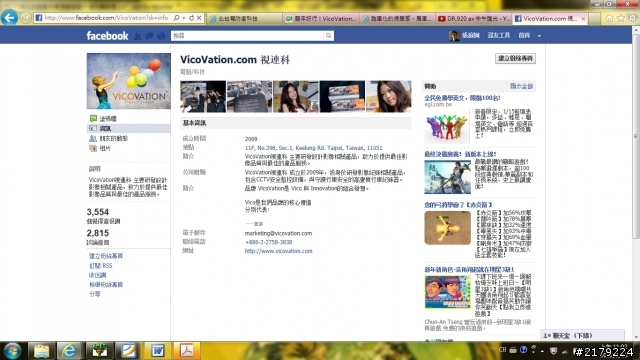This screenshot has width=640, height=360.
Task: Select the Info item in page sidebar
Action: 129,129
